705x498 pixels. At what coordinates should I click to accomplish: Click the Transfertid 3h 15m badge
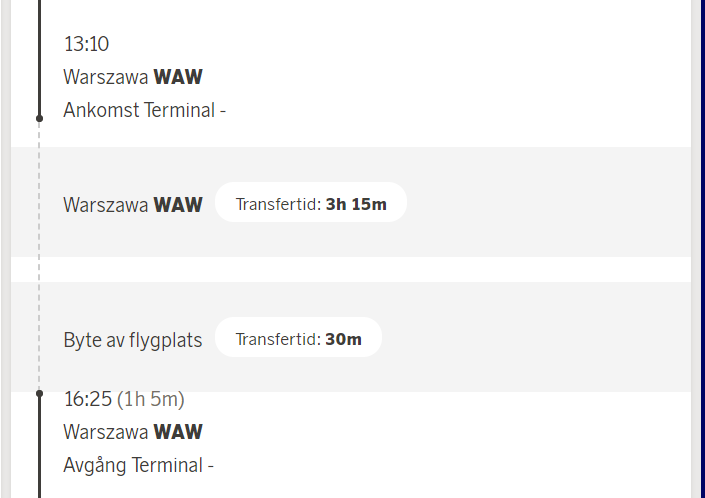(310, 204)
